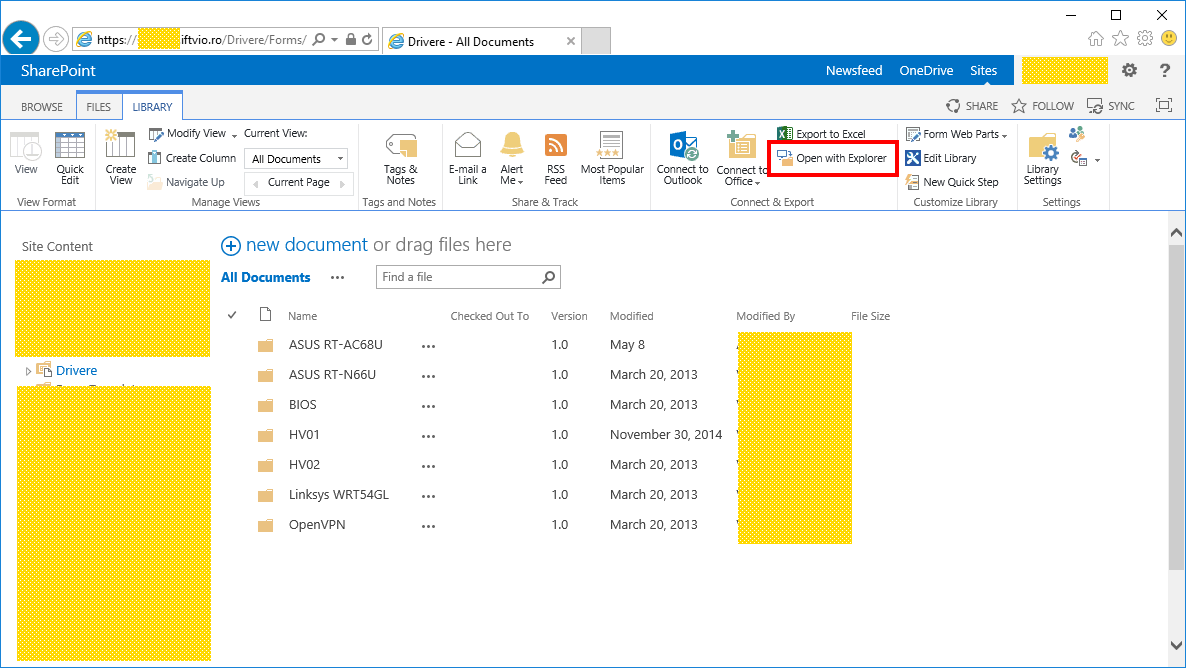Click the Focus on Content icon
Image resolution: width=1186 pixels, height=668 pixels.
click(x=1164, y=106)
